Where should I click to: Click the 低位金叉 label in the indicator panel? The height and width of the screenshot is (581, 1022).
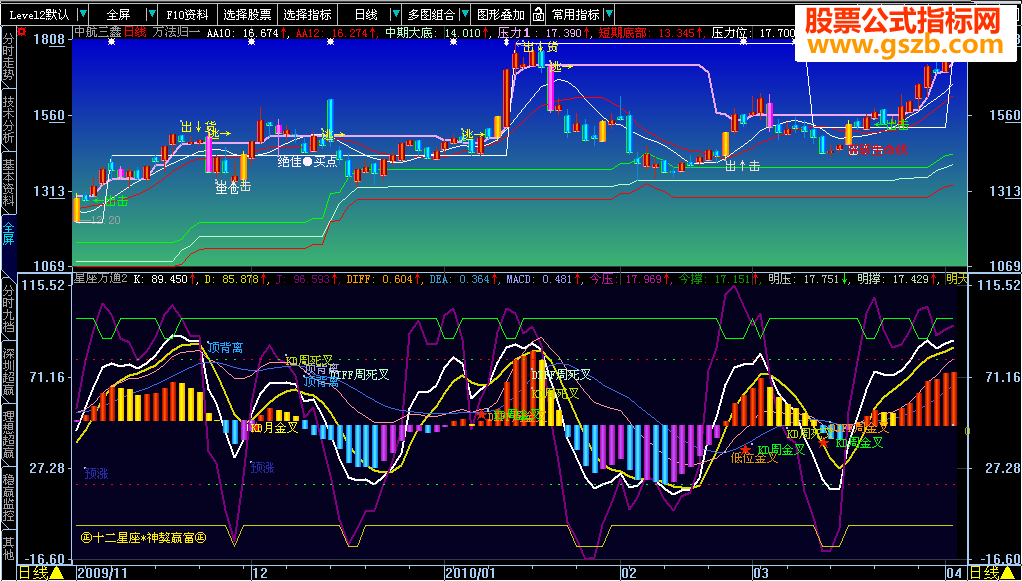point(754,458)
